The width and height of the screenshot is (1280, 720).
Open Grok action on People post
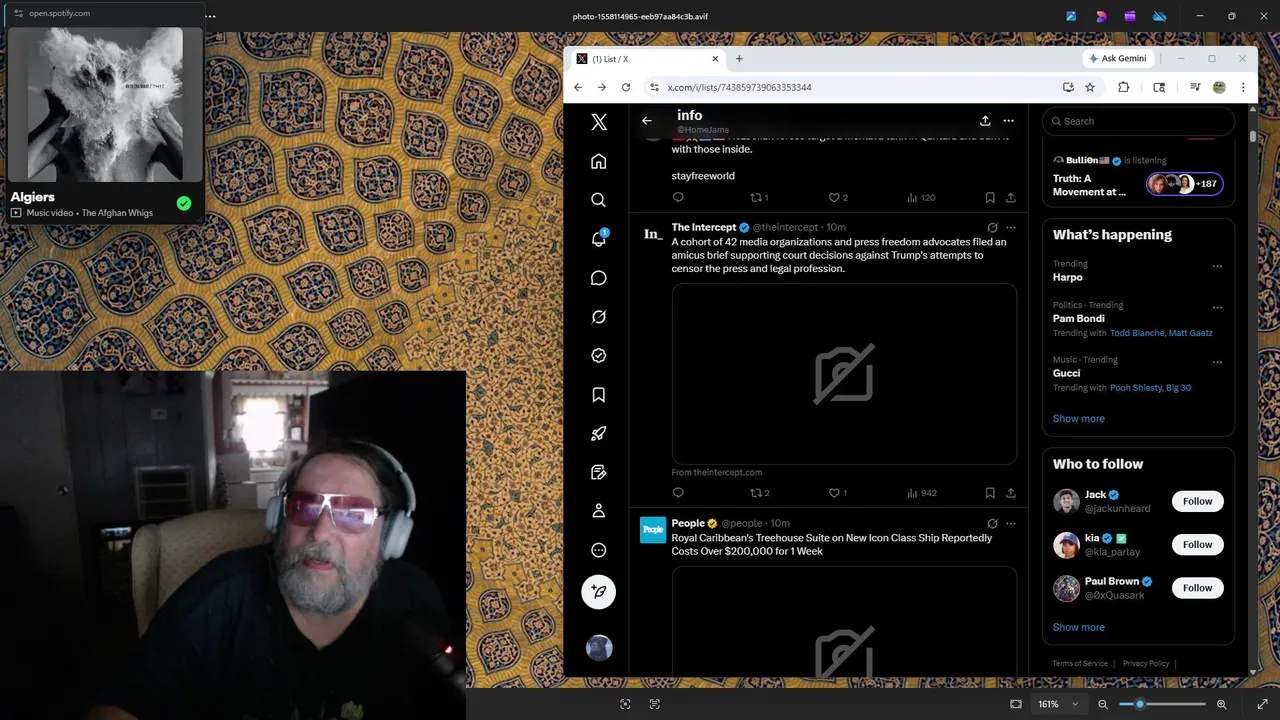[992, 523]
